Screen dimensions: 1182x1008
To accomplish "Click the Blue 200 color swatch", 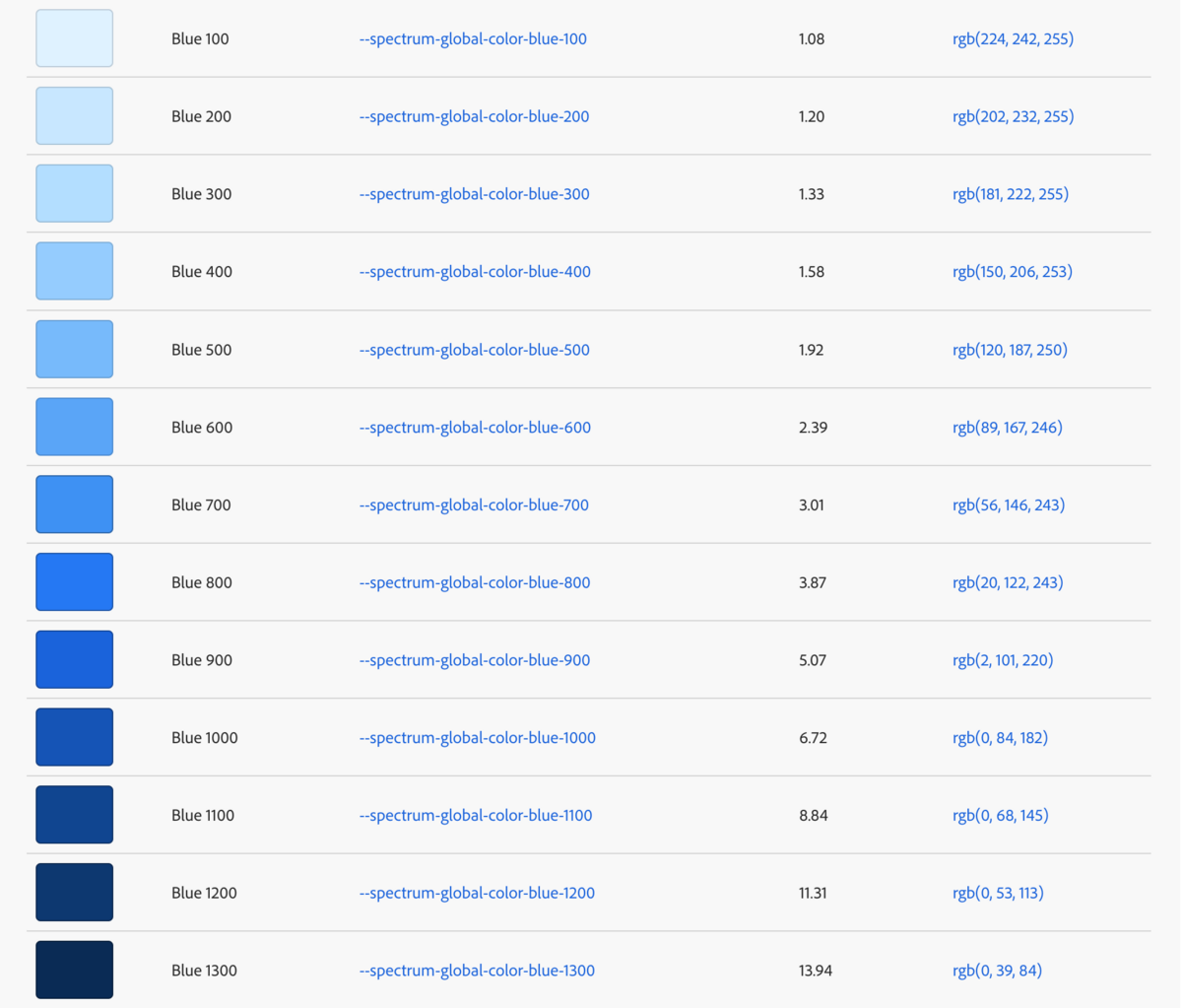I will pos(75,116).
